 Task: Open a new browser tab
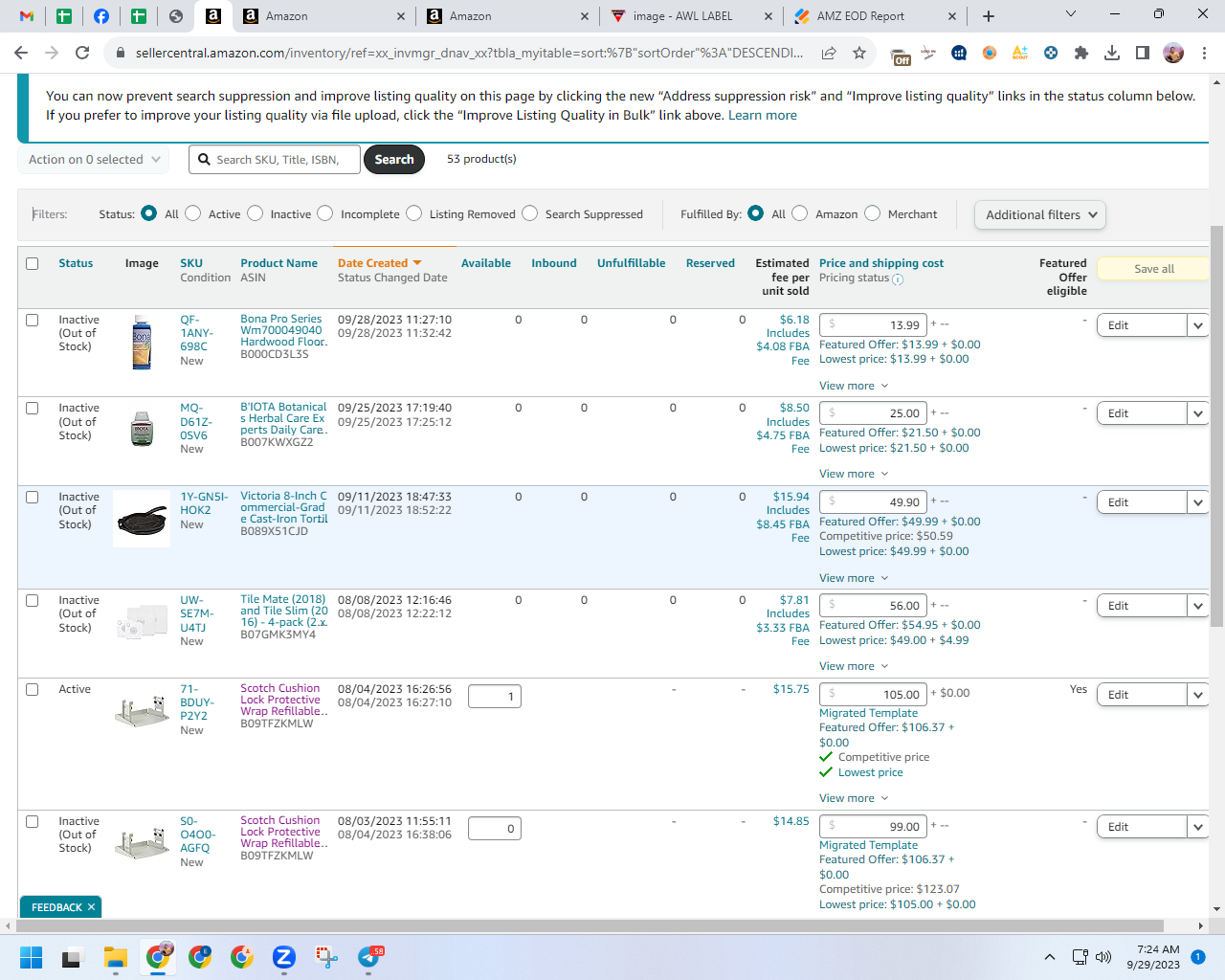coord(989,15)
